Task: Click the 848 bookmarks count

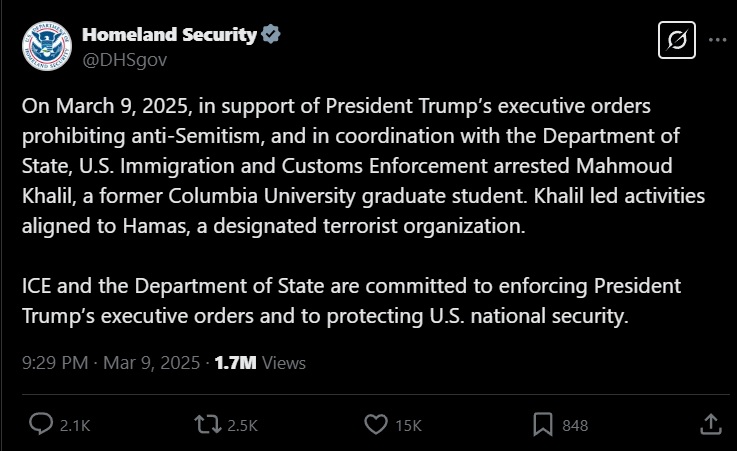Action: click(575, 426)
